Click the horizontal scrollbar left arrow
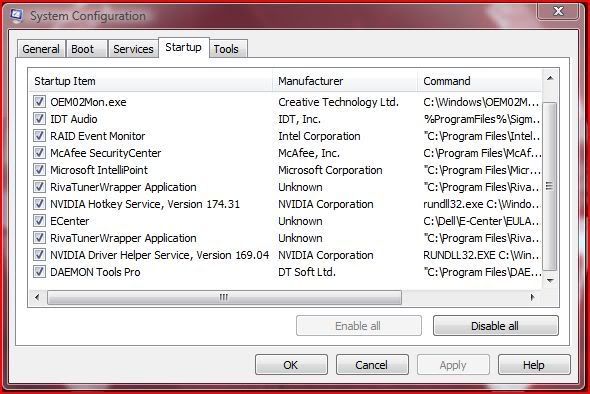The width and height of the screenshot is (590, 394). (x=37, y=297)
